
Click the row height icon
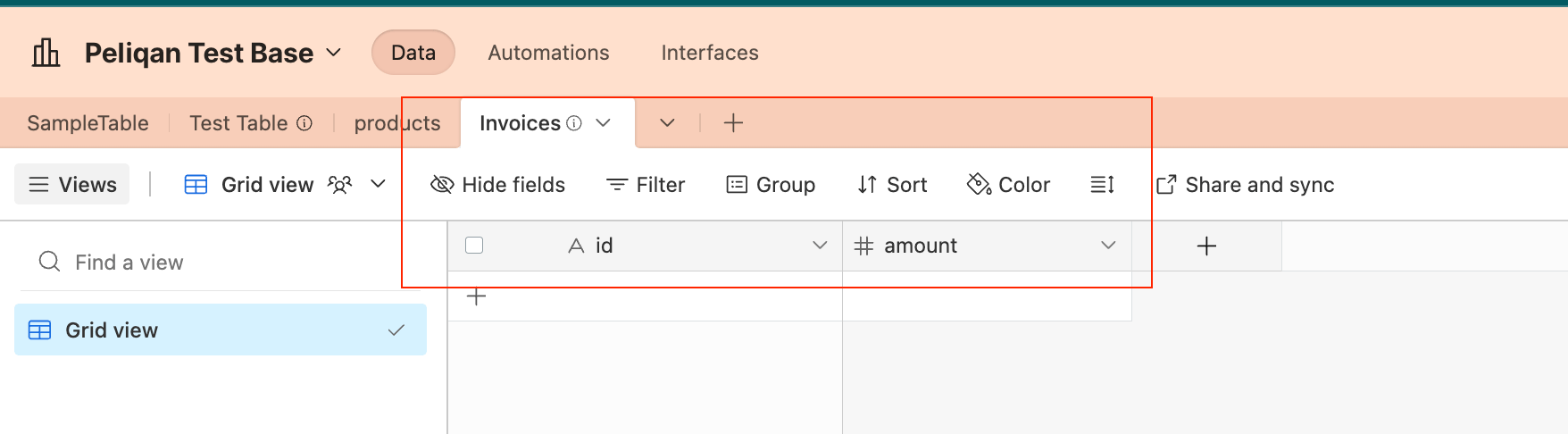1103,185
